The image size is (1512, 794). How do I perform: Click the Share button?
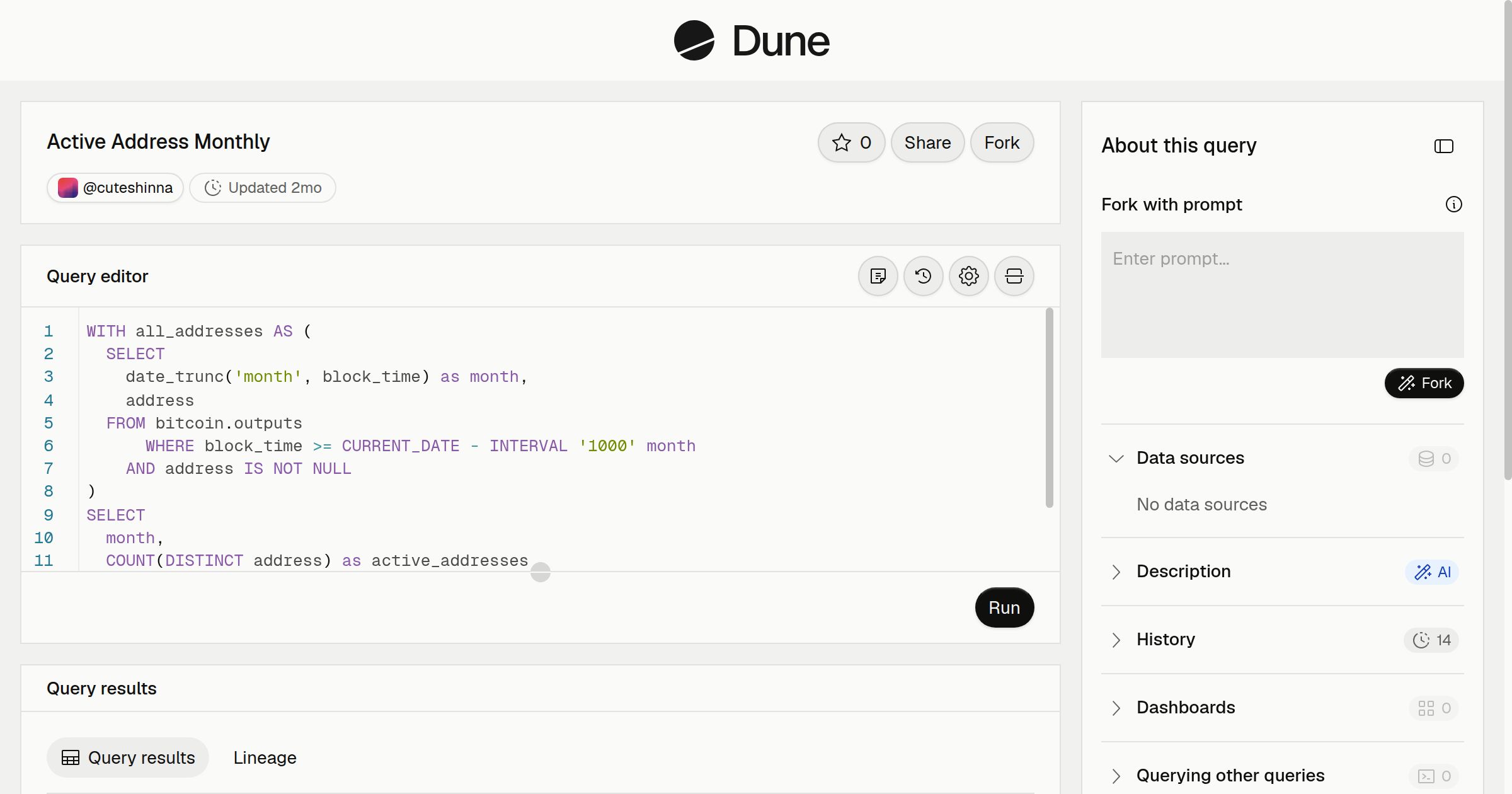tap(927, 142)
